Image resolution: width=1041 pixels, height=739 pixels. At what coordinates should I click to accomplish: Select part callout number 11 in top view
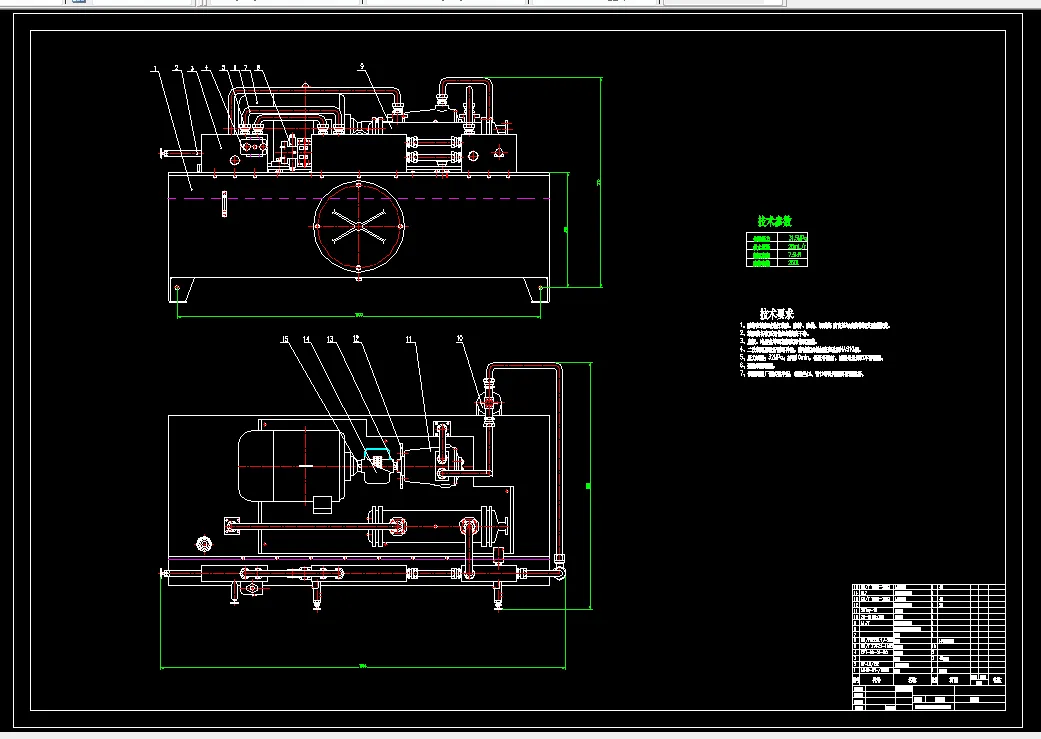point(409,339)
